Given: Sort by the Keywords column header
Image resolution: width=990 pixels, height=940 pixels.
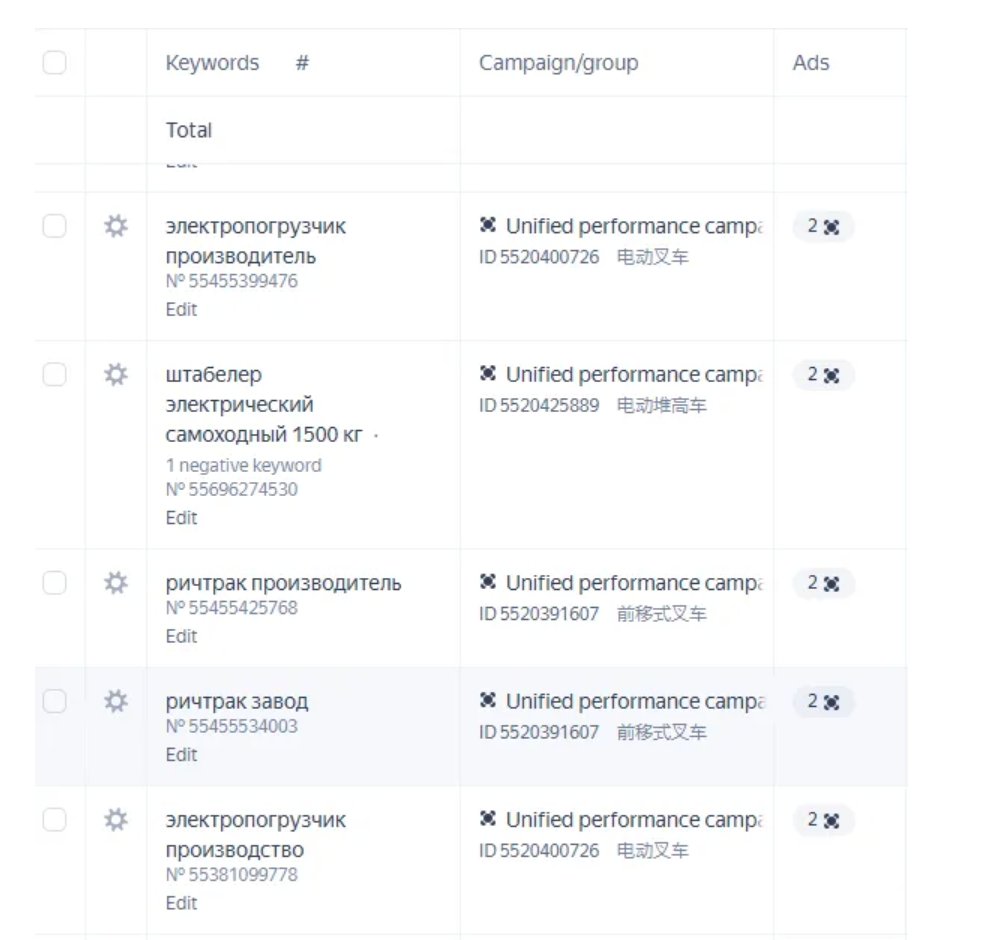Looking at the screenshot, I should tap(212, 63).
